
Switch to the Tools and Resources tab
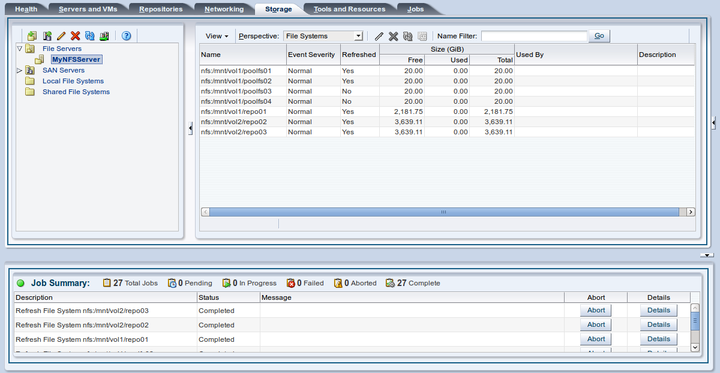pos(349,9)
